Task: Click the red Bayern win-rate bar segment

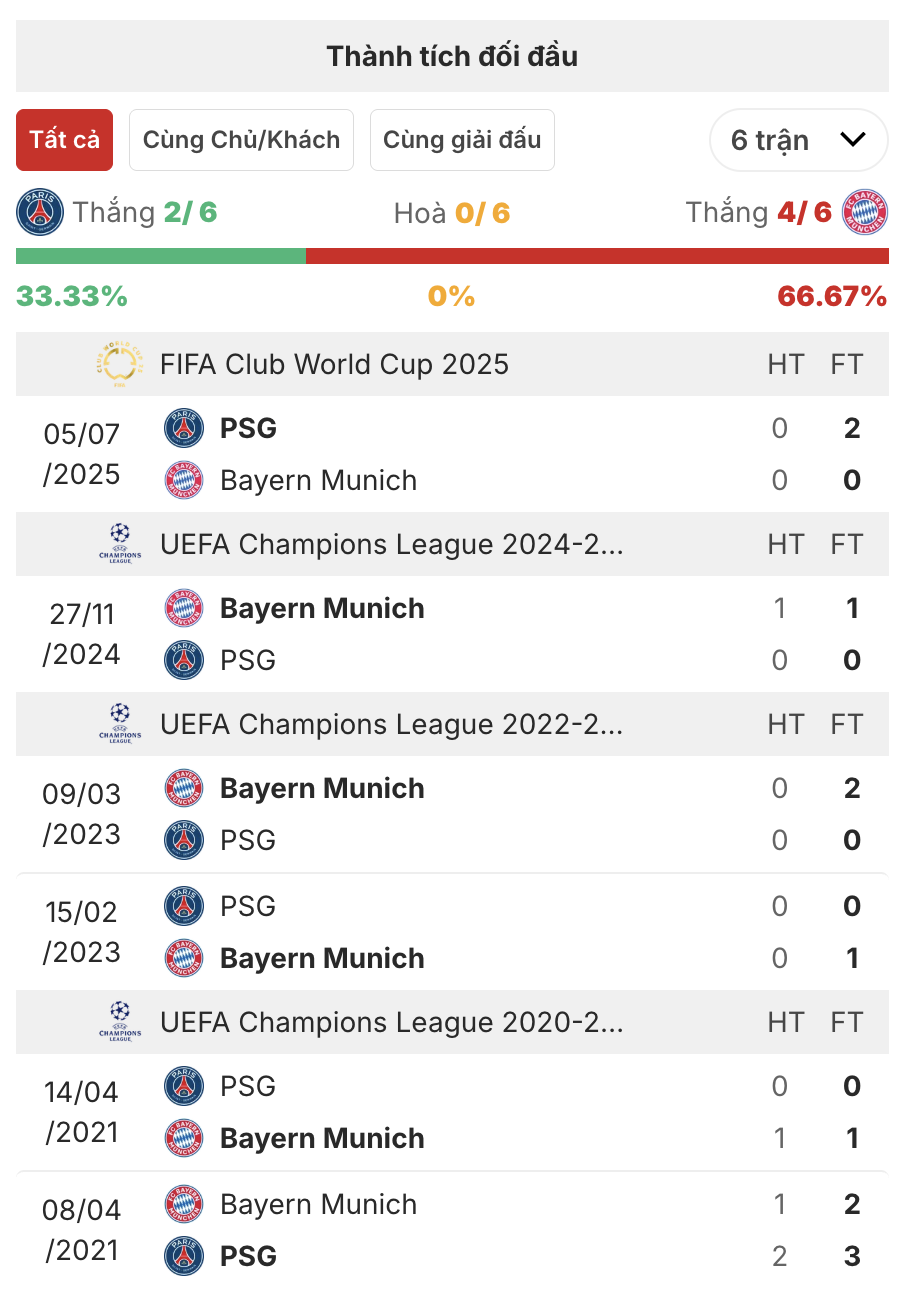Action: tap(597, 256)
